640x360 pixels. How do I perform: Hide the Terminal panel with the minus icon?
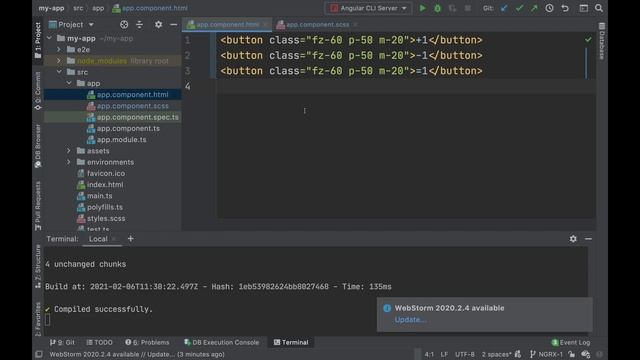[588, 239]
